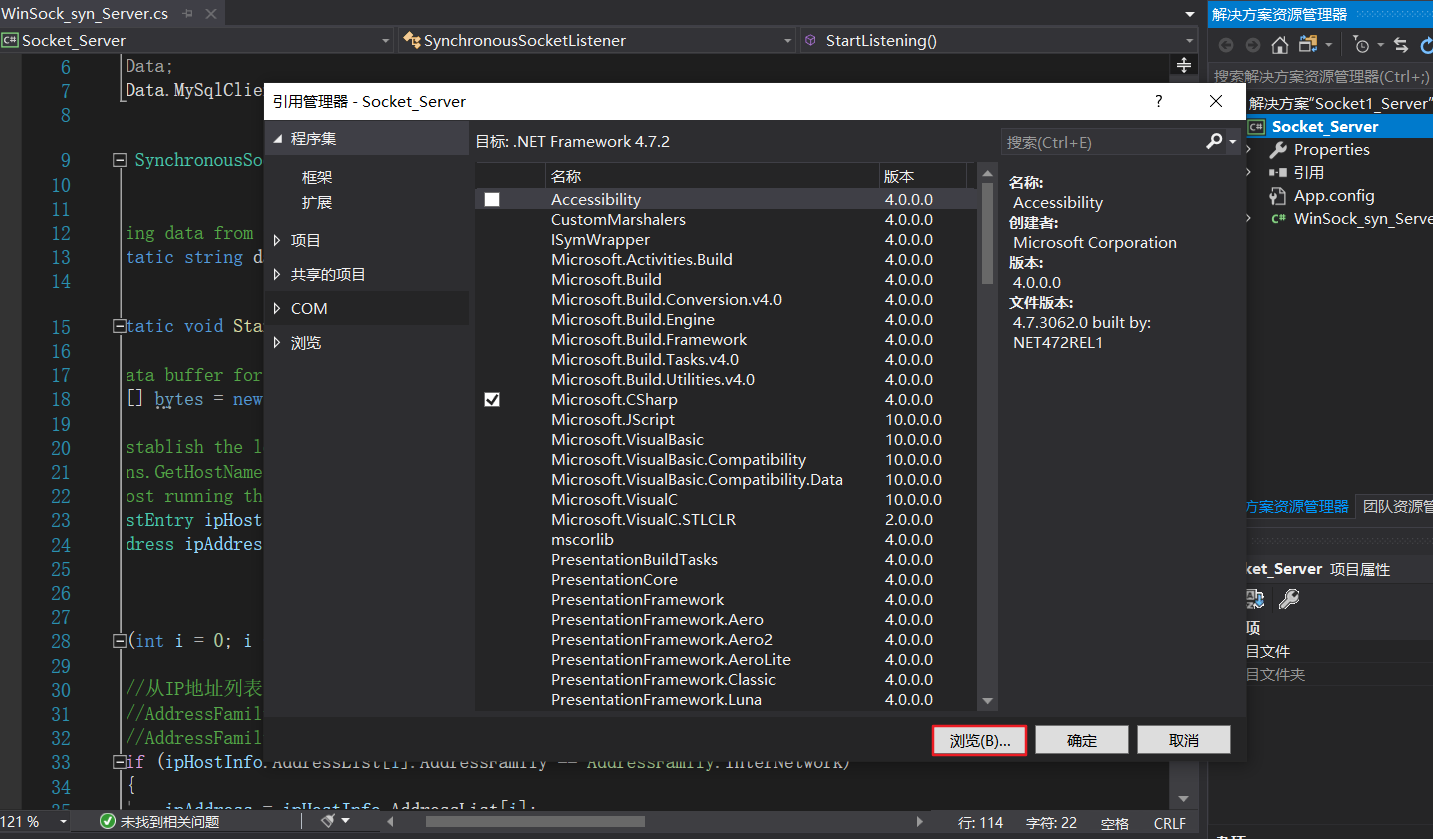Expand the 共享的项目 category
The height and width of the screenshot is (839, 1433).
click(x=278, y=275)
